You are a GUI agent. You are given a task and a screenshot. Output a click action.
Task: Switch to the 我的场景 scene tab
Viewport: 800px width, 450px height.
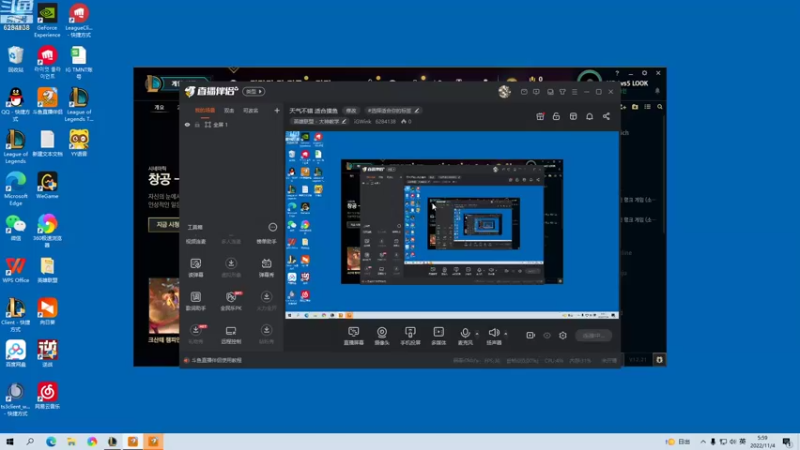coord(205,110)
